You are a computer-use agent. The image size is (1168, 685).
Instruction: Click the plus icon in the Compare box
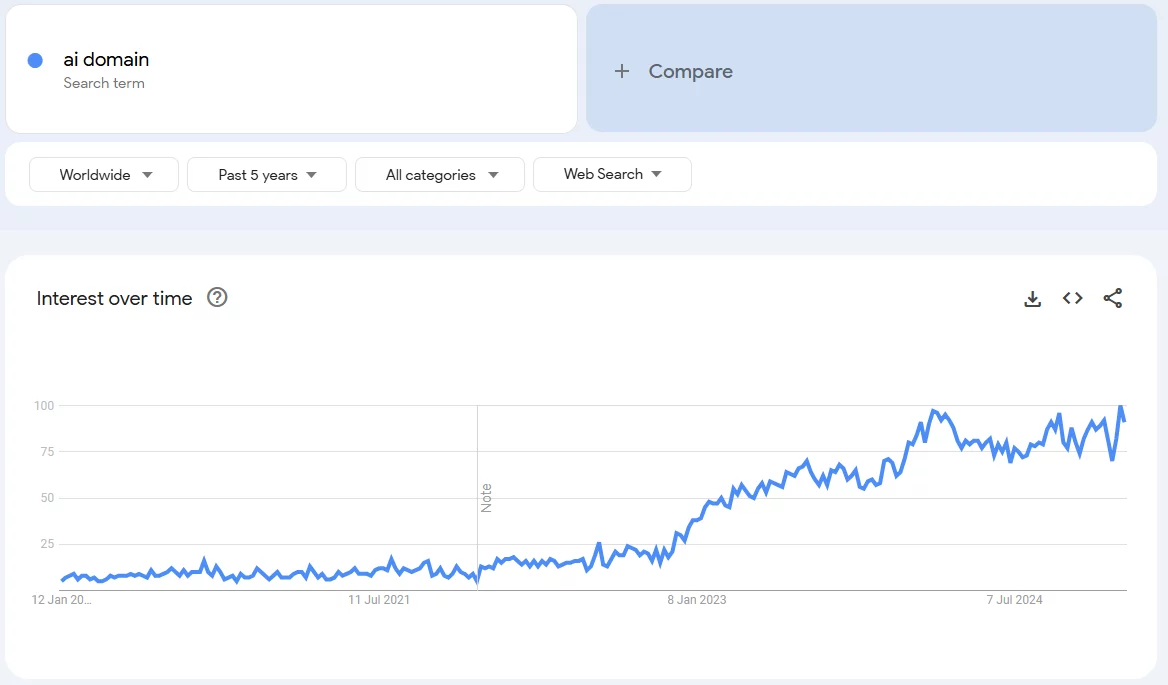click(x=622, y=71)
